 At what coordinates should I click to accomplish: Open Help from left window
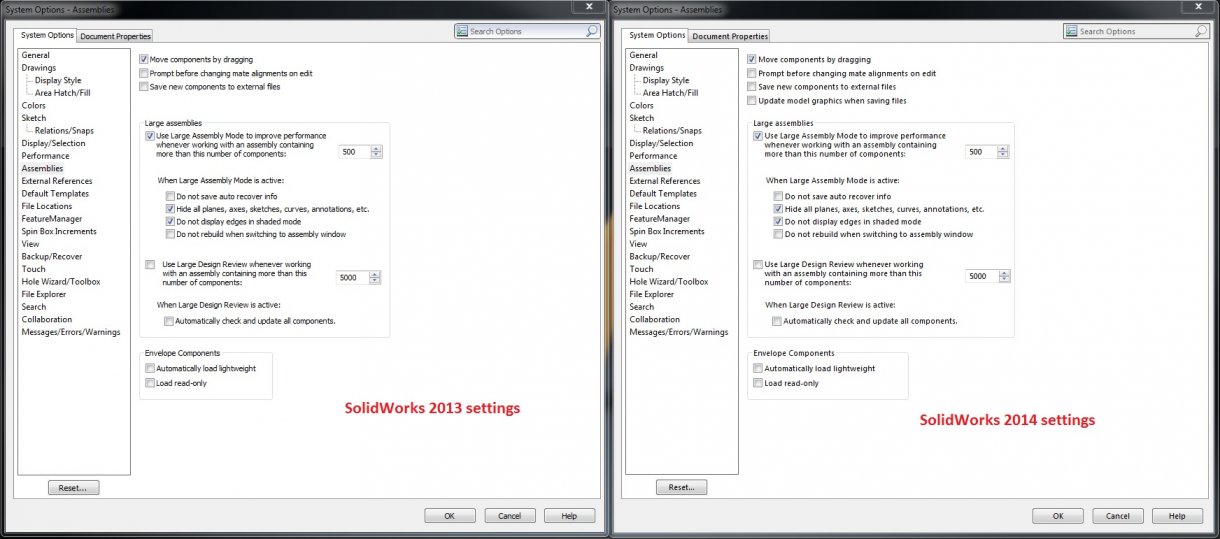570,516
